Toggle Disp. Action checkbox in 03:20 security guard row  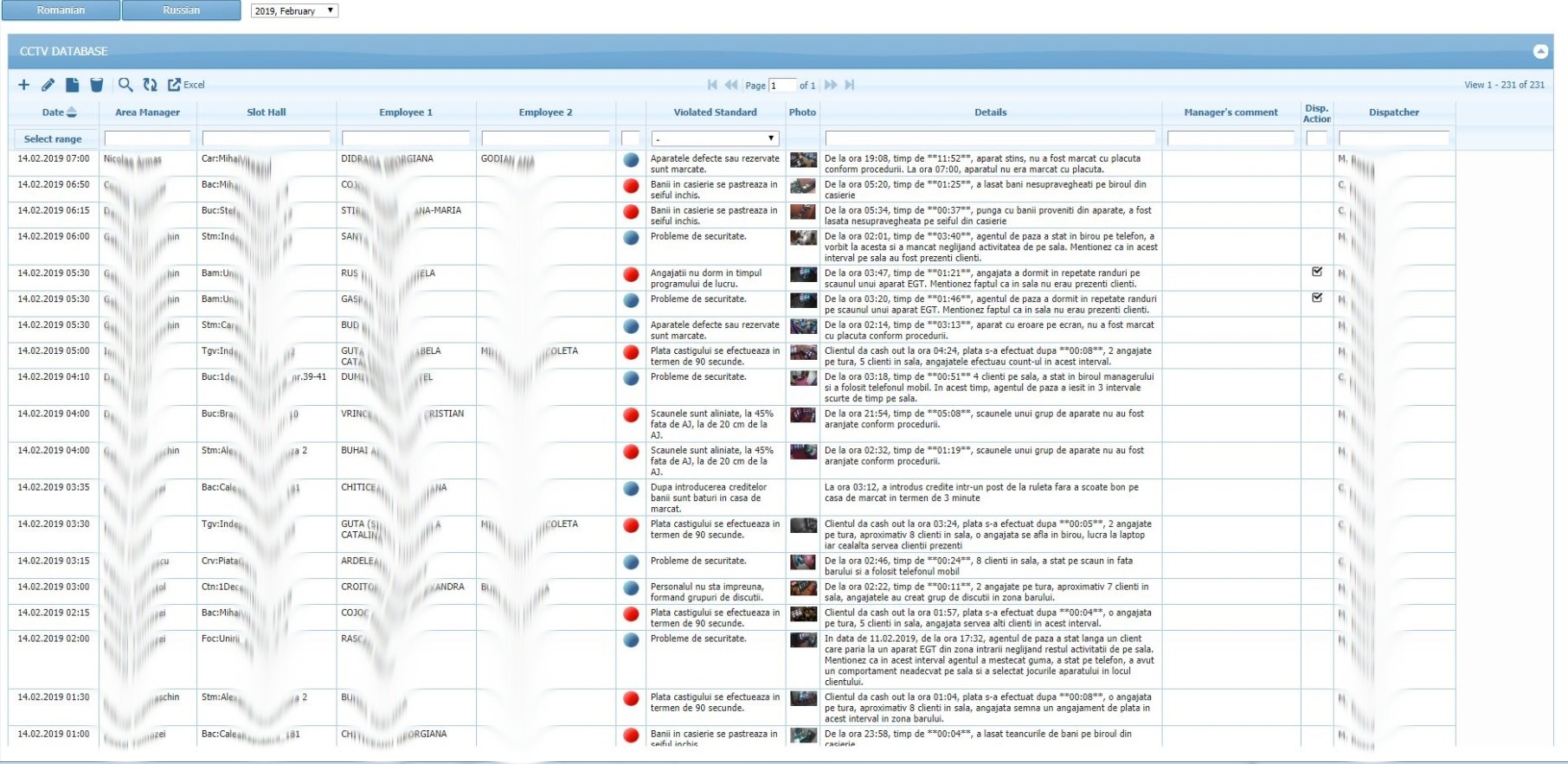[x=1317, y=298]
